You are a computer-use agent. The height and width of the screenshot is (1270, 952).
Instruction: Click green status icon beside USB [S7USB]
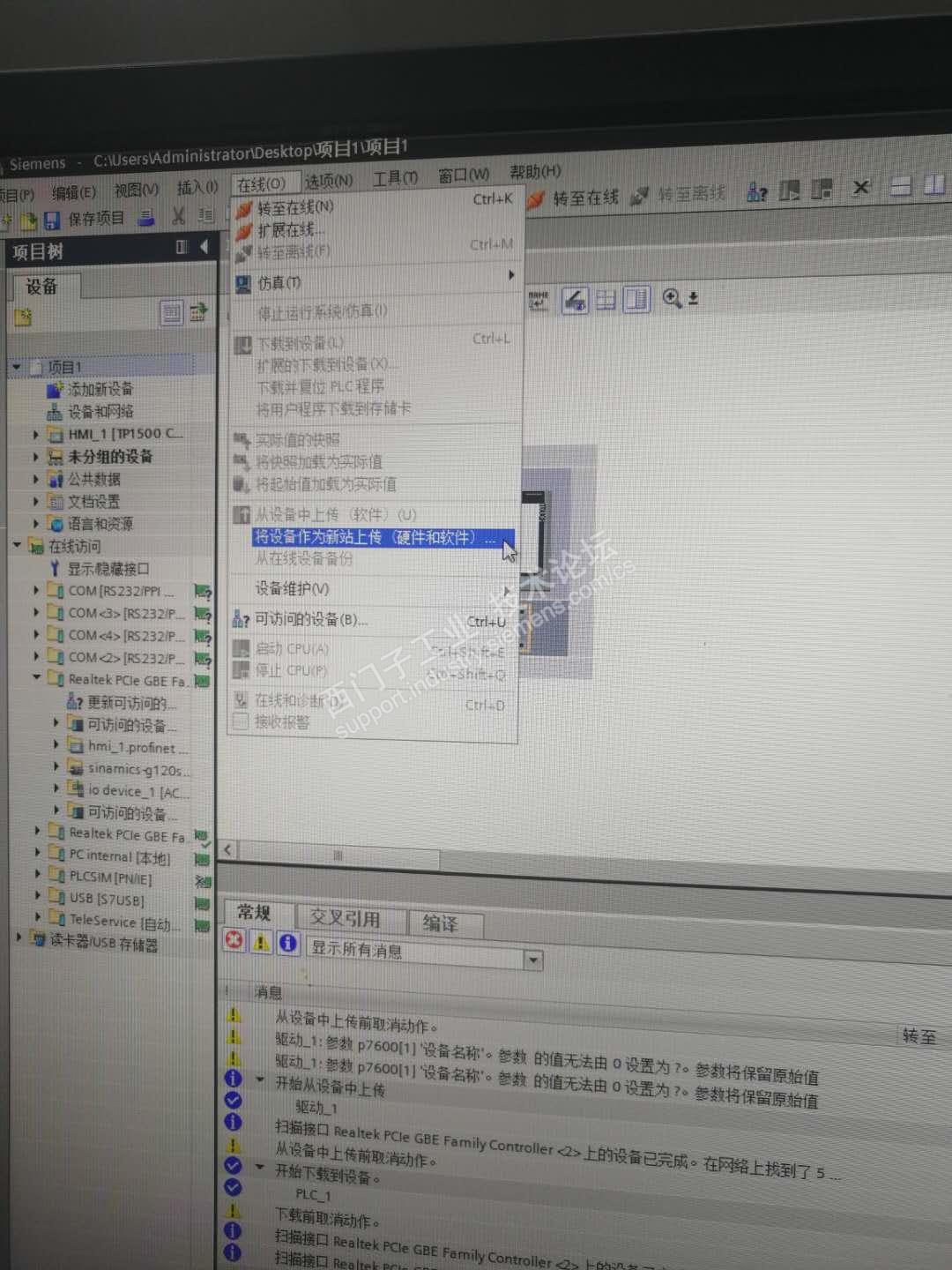202,902
